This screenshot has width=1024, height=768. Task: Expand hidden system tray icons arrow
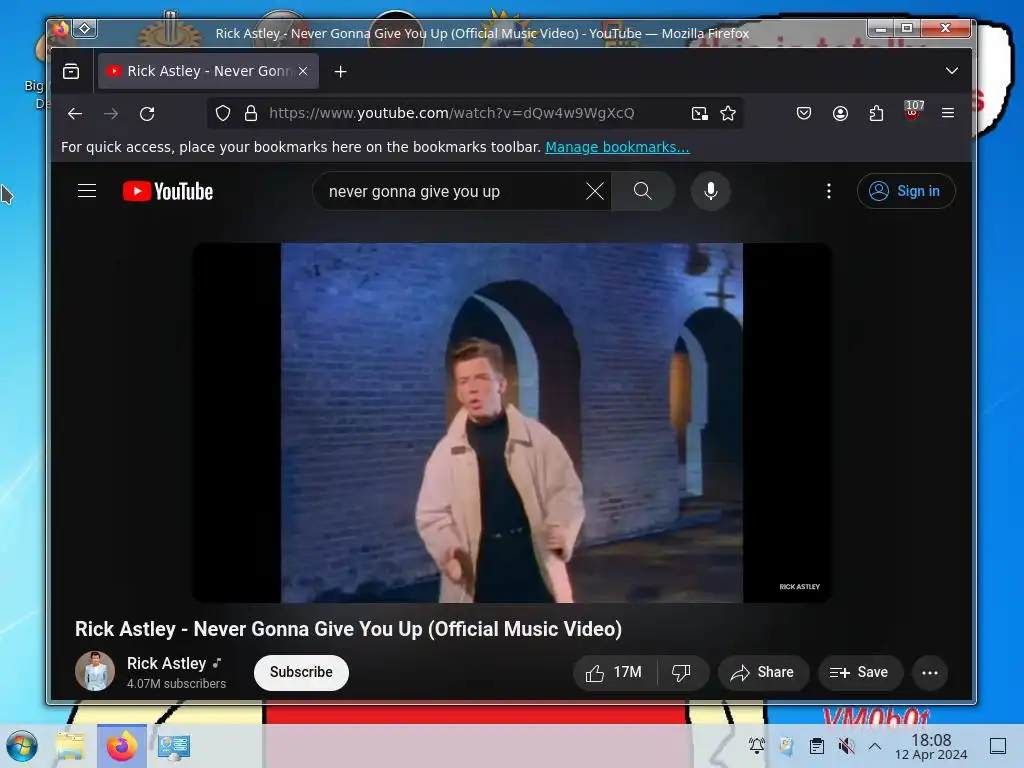pos(875,746)
